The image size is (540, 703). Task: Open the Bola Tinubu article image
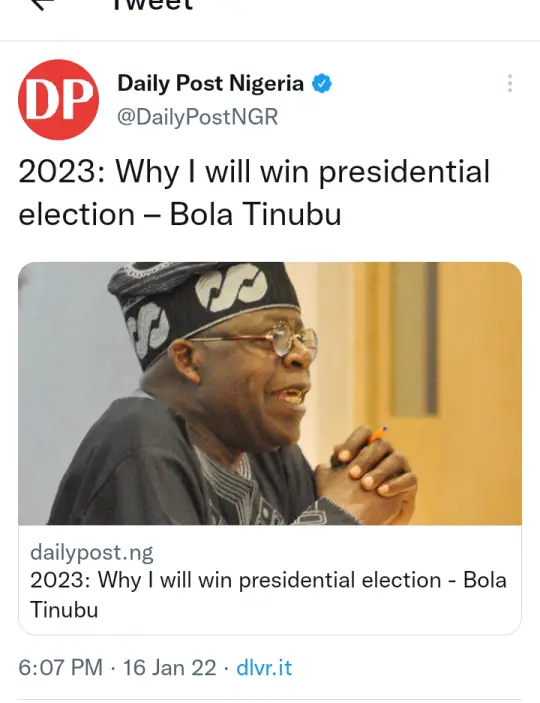click(270, 393)
